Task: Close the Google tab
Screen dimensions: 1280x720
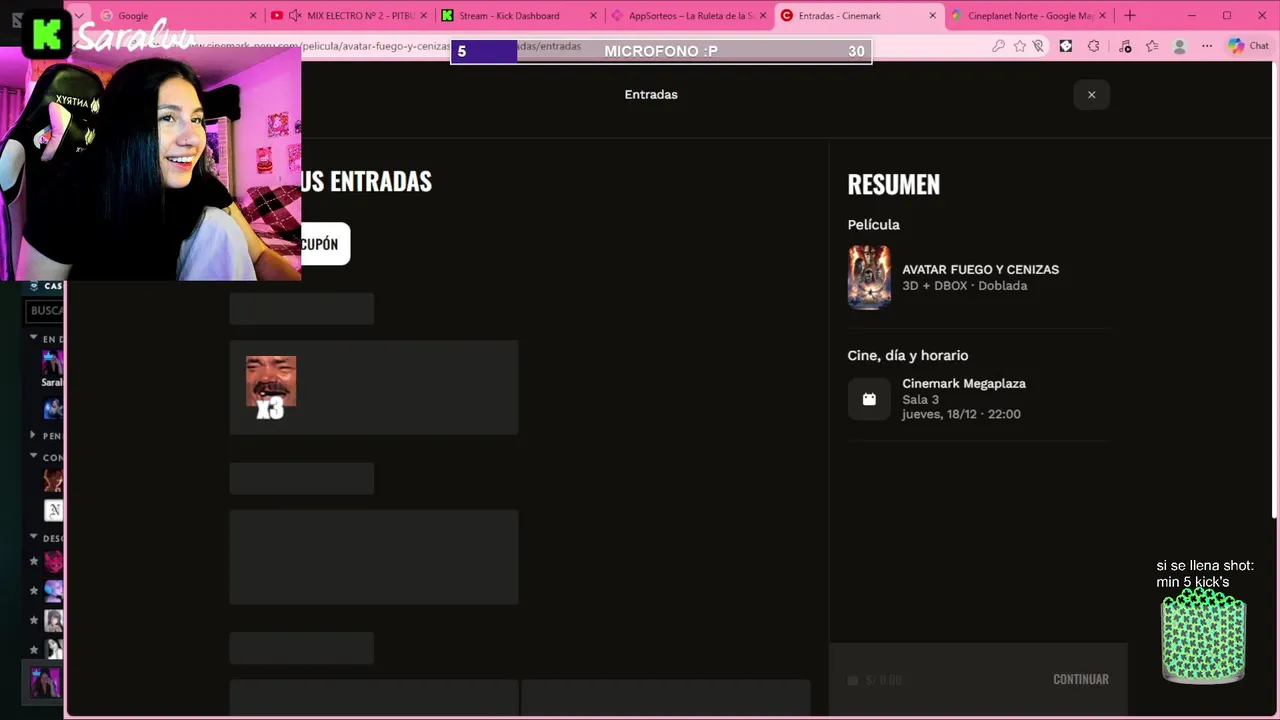Action: pos(253,16)
